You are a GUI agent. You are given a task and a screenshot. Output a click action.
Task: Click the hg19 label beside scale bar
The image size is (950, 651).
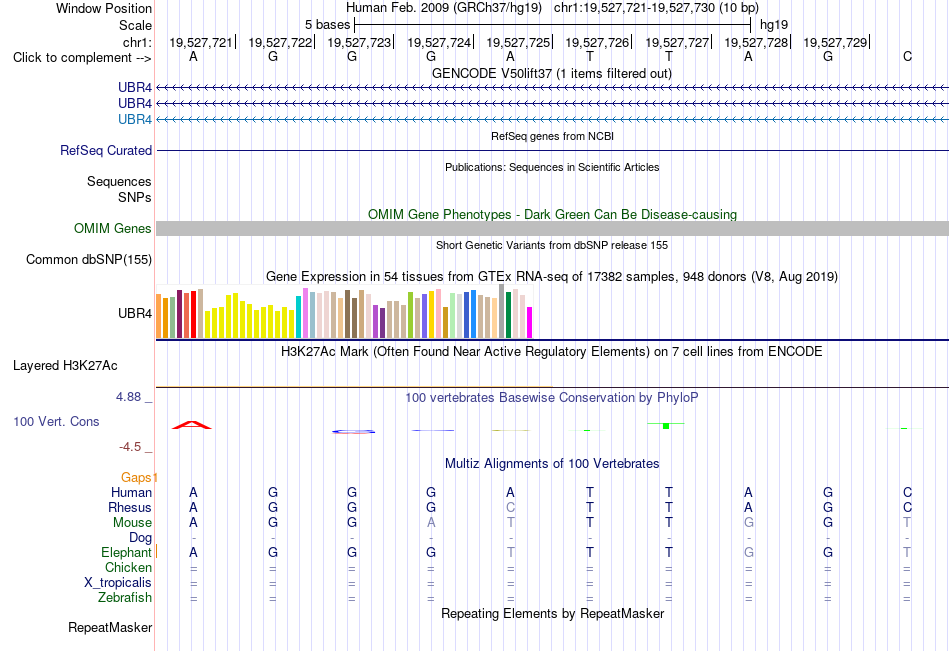tap(774, 25)
